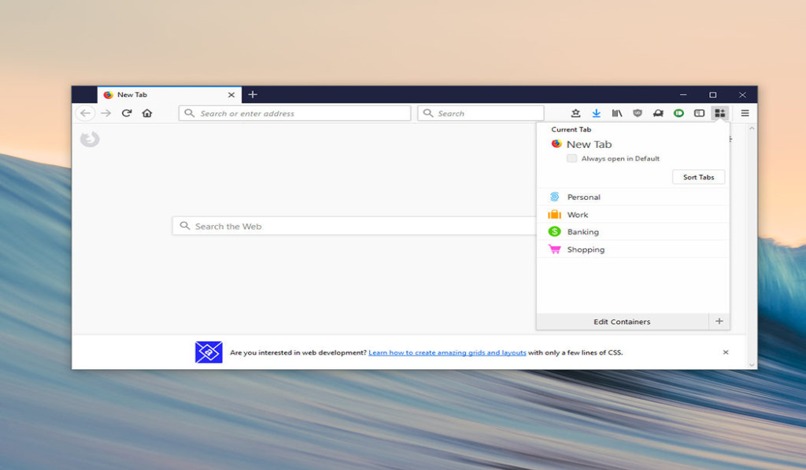This screenshot has width=806, height=470.
Task: Open the Work container
Action: coord(633,214)
